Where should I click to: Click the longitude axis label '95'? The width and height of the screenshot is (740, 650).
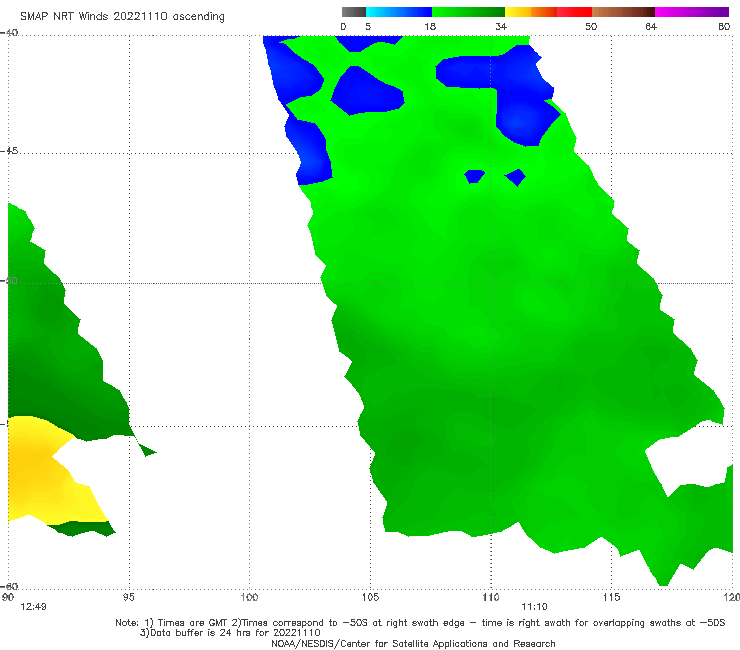[x=128, y=597]
